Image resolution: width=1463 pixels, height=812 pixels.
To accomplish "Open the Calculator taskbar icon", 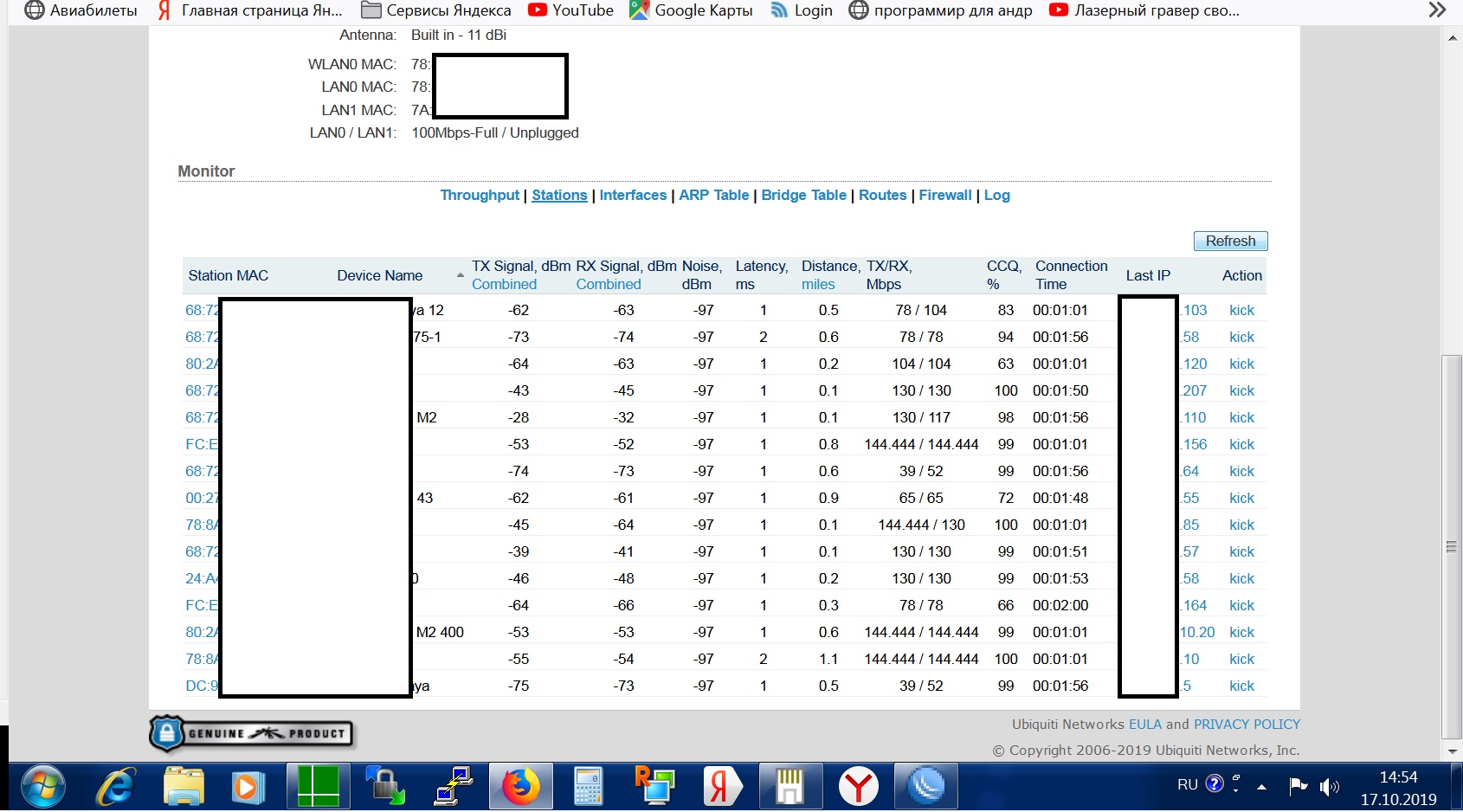I will pos(588,787).
